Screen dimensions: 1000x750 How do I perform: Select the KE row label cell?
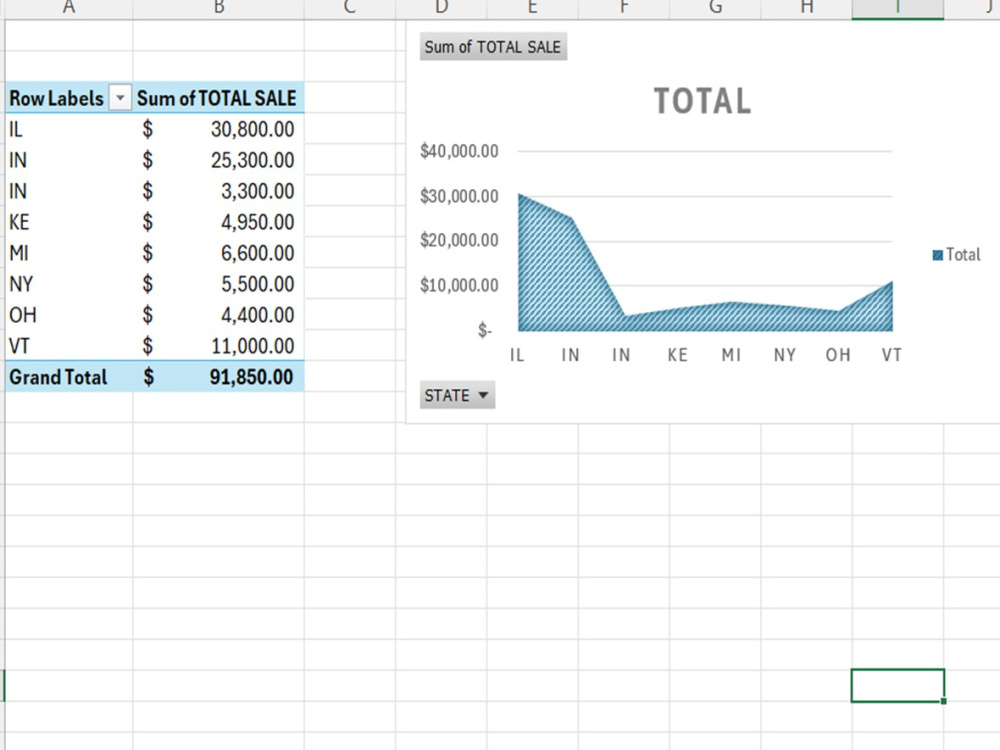(x=69, y=222)
